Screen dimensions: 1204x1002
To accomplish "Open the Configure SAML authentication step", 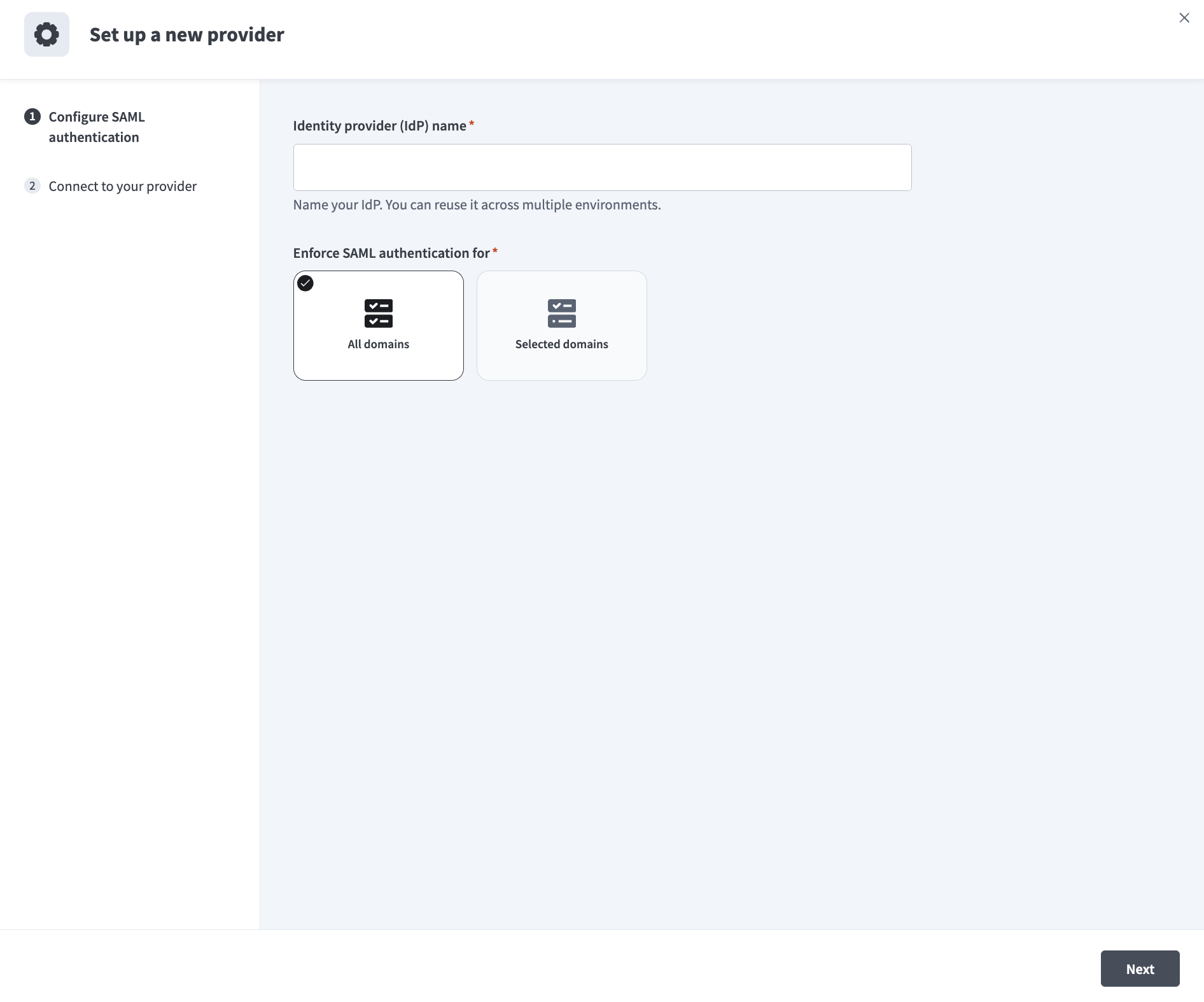I will pos(96,126).
